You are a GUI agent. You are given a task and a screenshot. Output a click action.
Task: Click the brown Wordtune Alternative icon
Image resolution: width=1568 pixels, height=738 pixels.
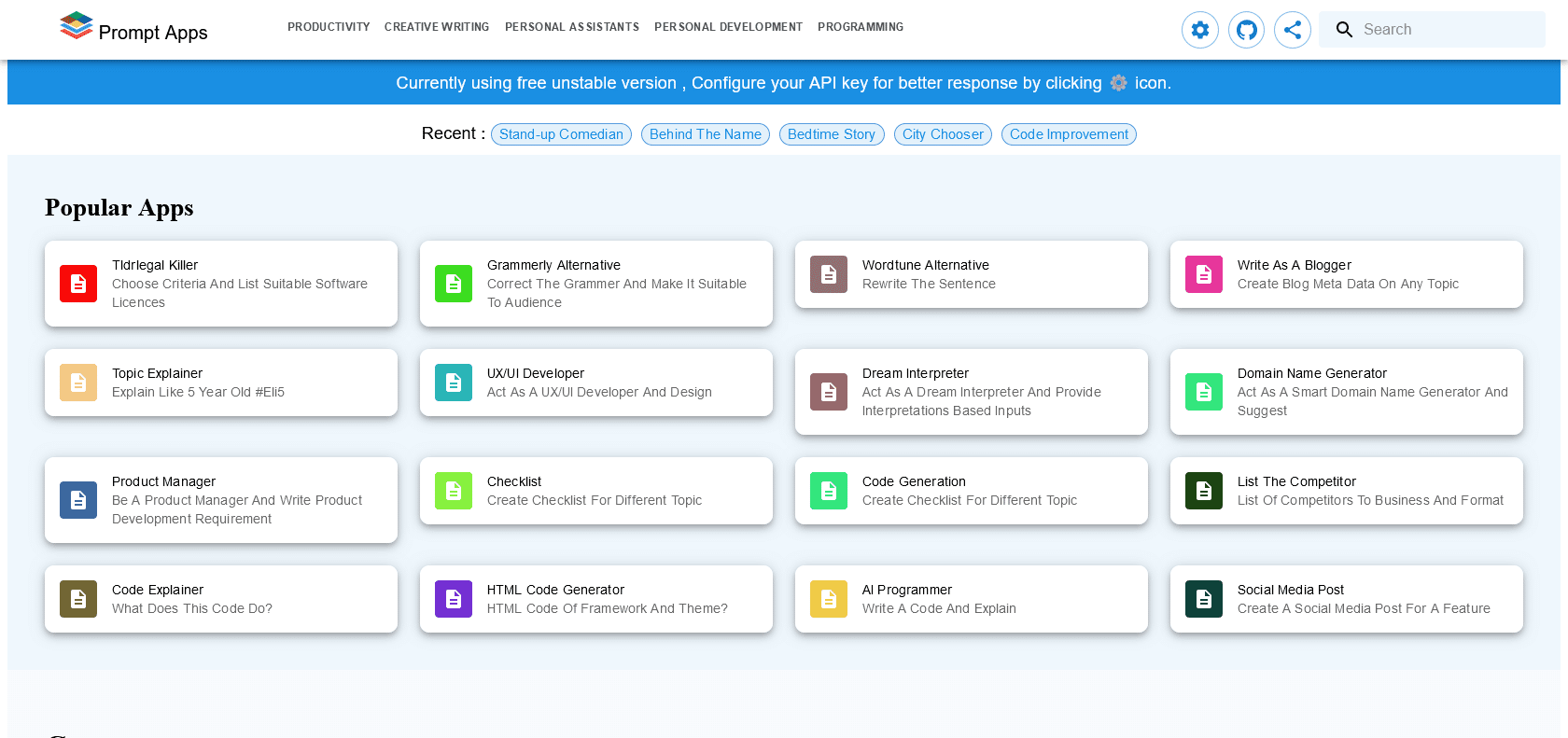(x=829, y=274)
